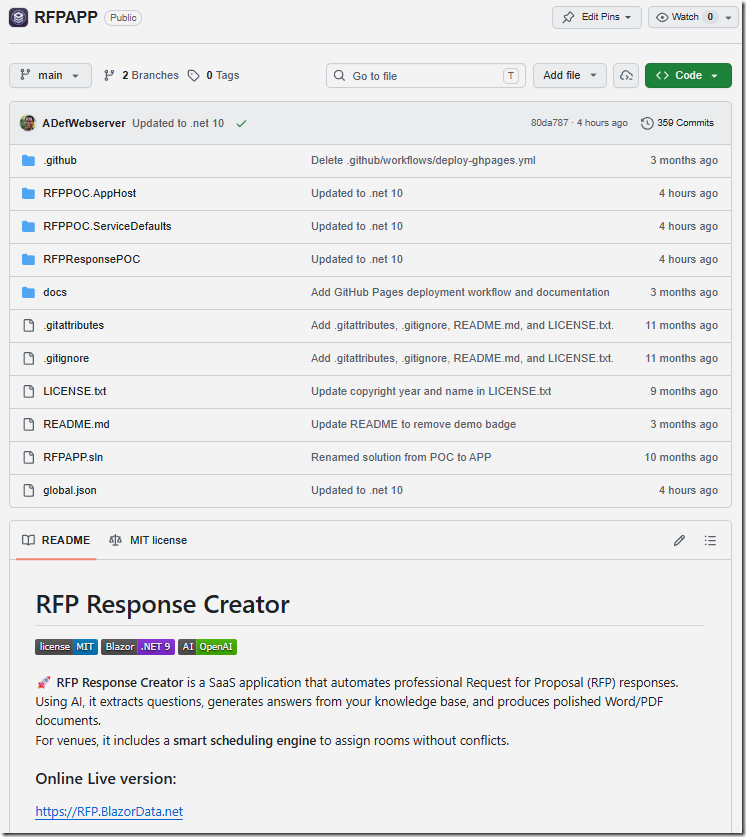Open the RFPPOC.ServiceDefaults folder

tap(107, 226)
